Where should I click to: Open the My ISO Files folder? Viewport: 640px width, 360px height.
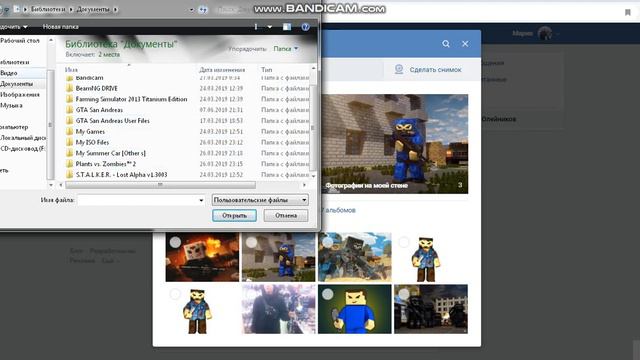pyautogui.click(x=92, y=142)
